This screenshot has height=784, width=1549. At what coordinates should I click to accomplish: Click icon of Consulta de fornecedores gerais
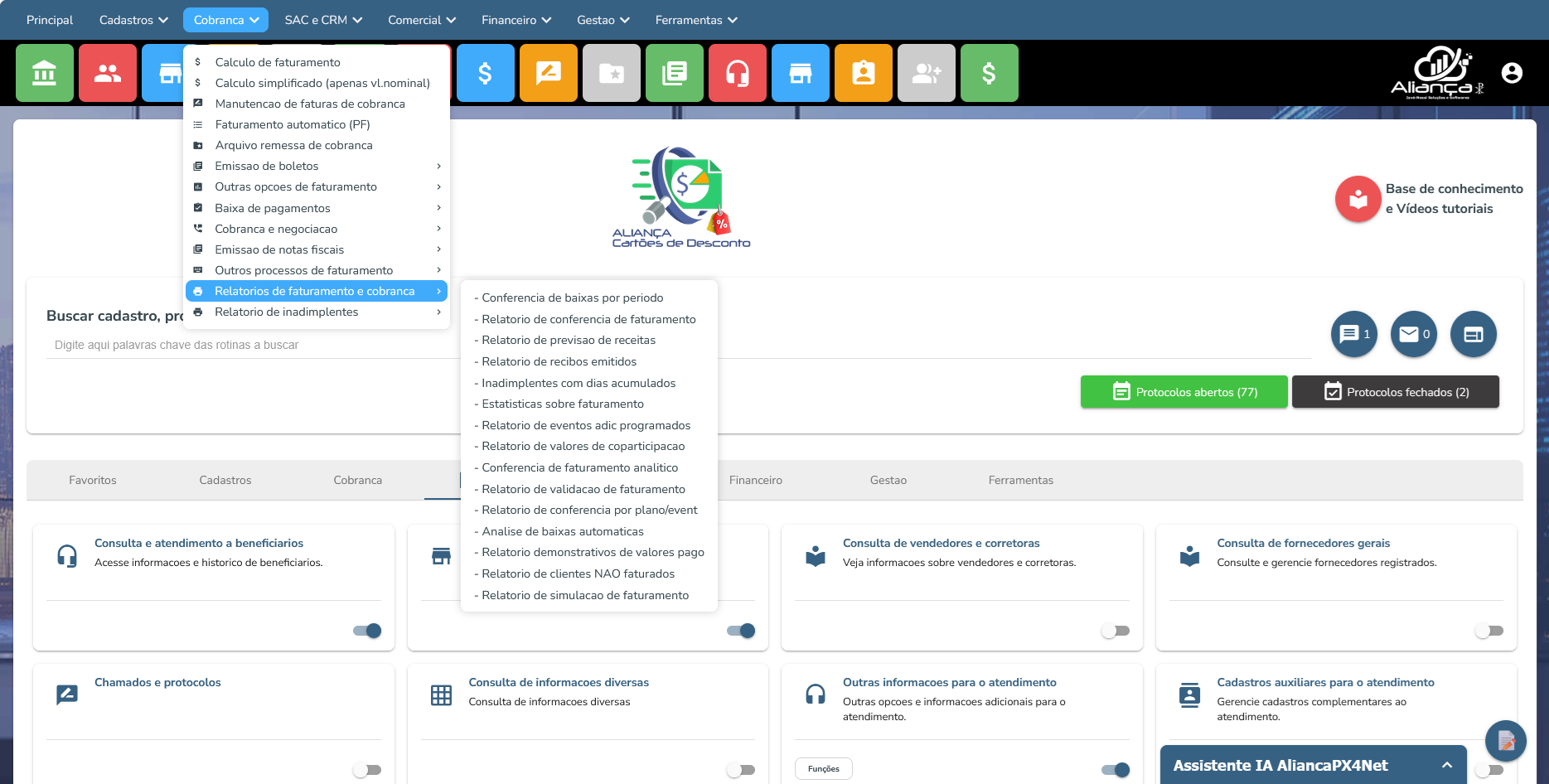[1190, 555]
